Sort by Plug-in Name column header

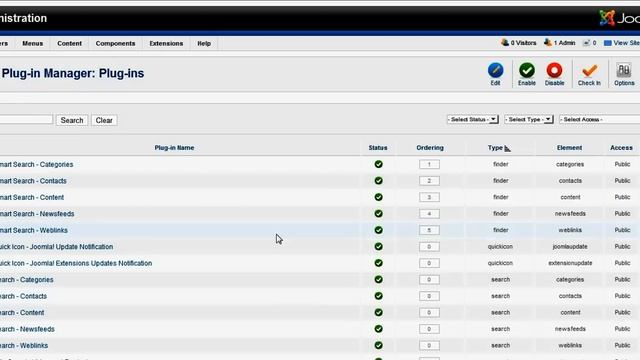point(174,148)
